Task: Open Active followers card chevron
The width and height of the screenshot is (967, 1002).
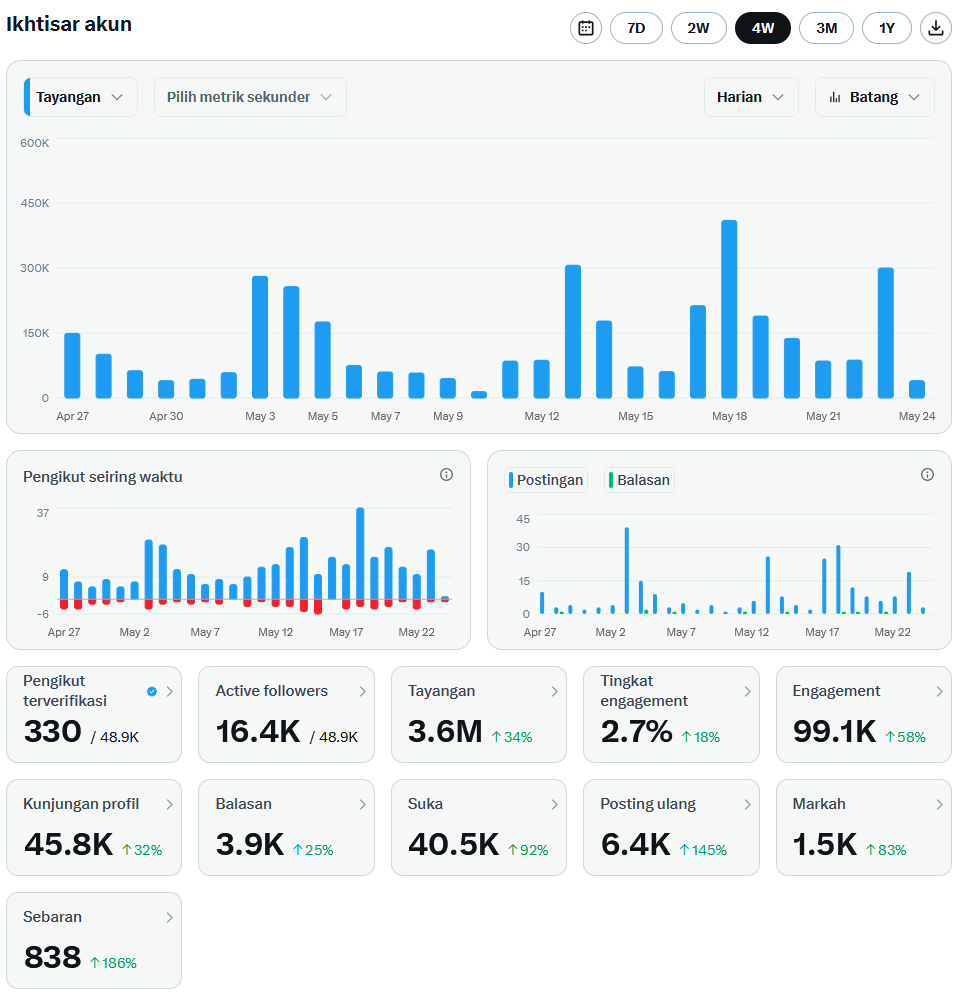Action: [362, 691]
